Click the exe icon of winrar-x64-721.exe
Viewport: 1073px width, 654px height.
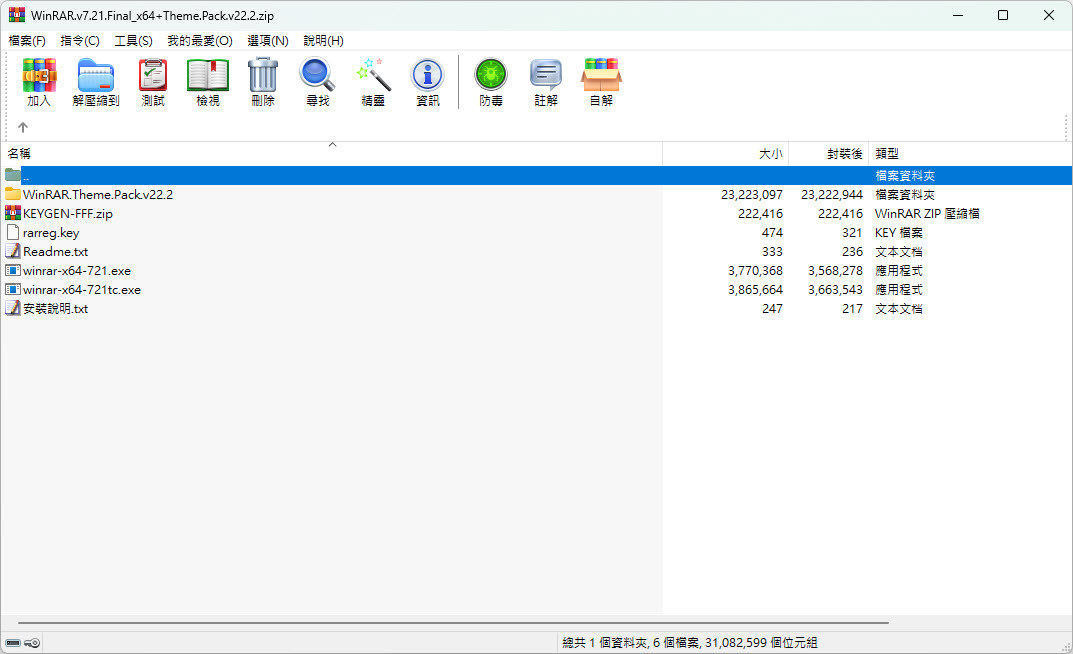[12, 270]
